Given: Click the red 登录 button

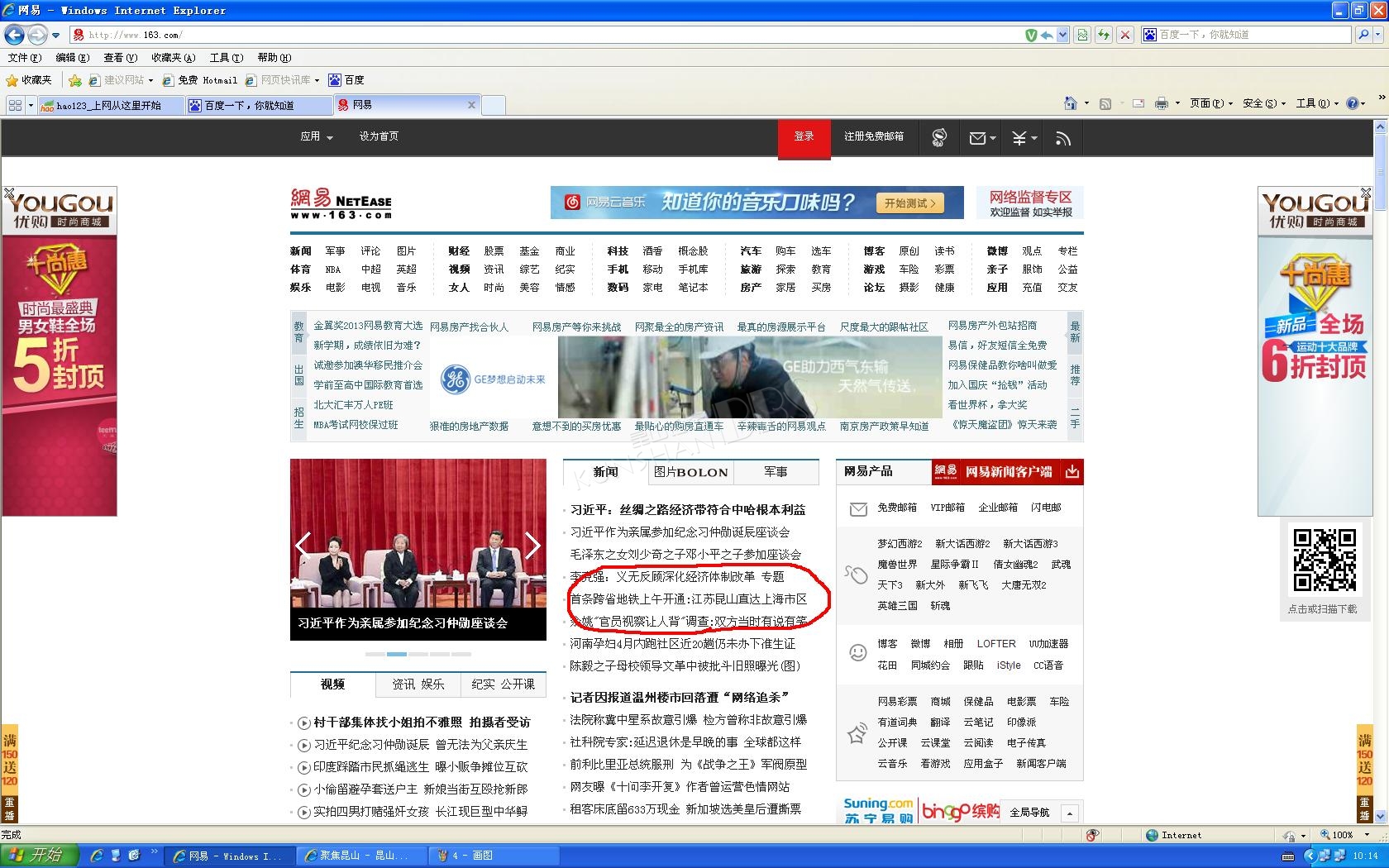Looking at the screenshot, I should click(x=804, y=137).
